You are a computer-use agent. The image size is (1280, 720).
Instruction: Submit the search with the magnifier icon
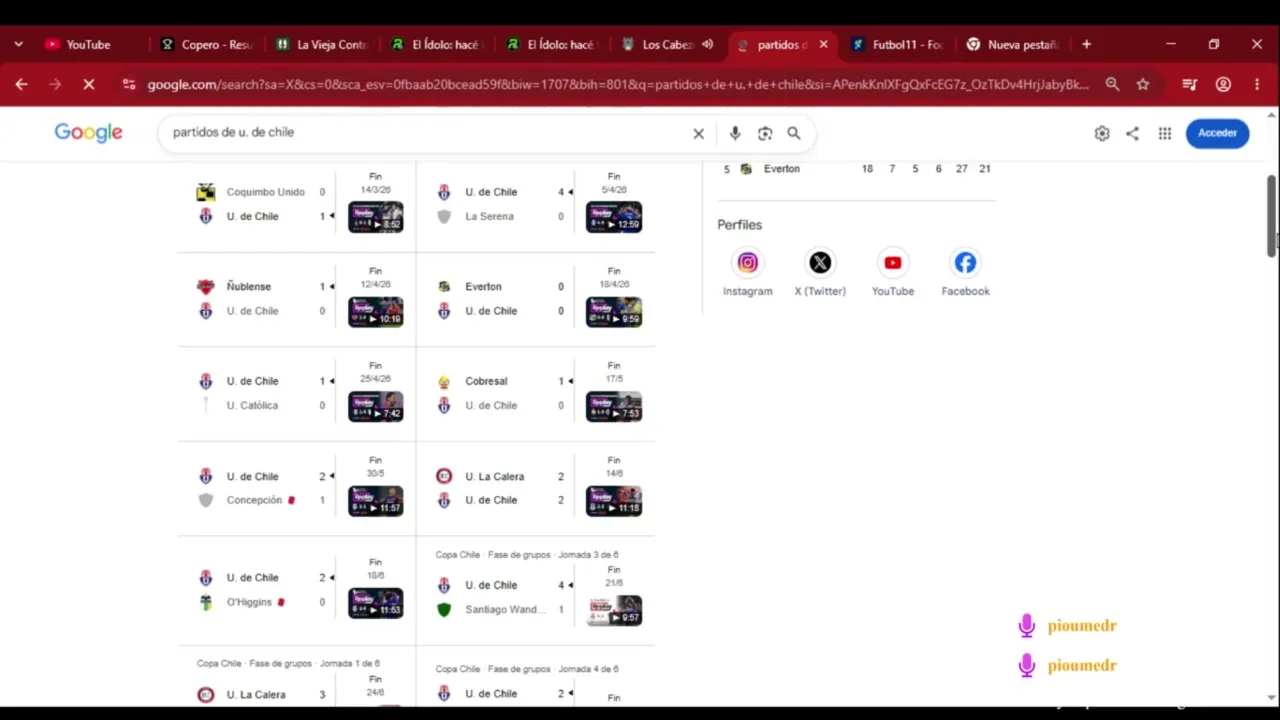pyautogui.click(x=794, y=133)
